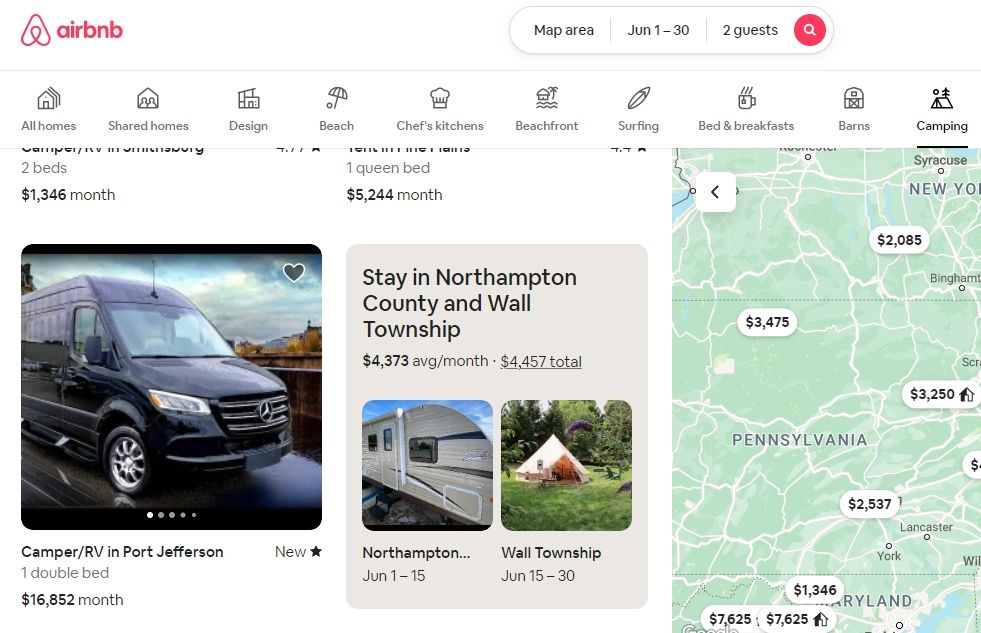981x633 pixels.
Task: Open the Map area search field
Action: (563, 30)
